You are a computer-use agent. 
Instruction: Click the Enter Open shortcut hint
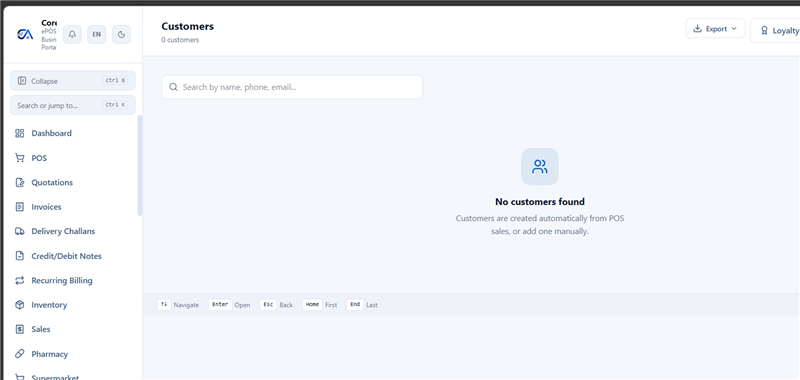tap(230, 305)
